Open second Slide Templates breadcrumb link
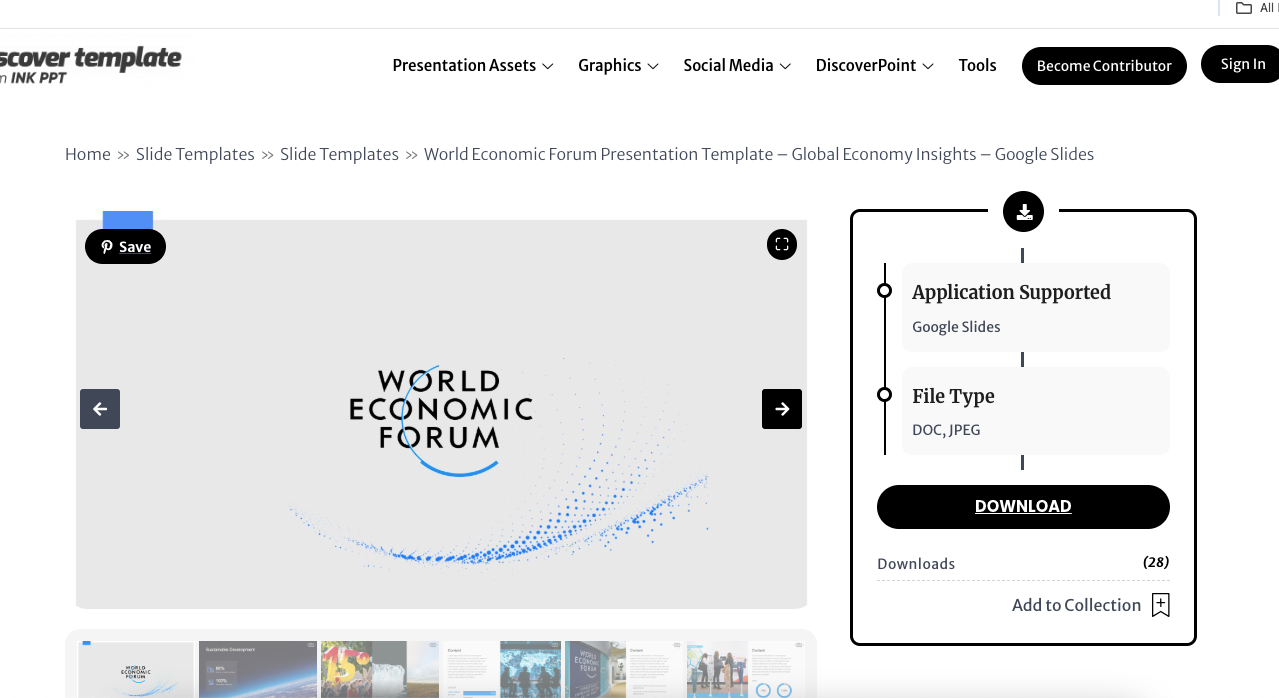The height and width of the screenshot is (698, 1279). click(339, 154)
